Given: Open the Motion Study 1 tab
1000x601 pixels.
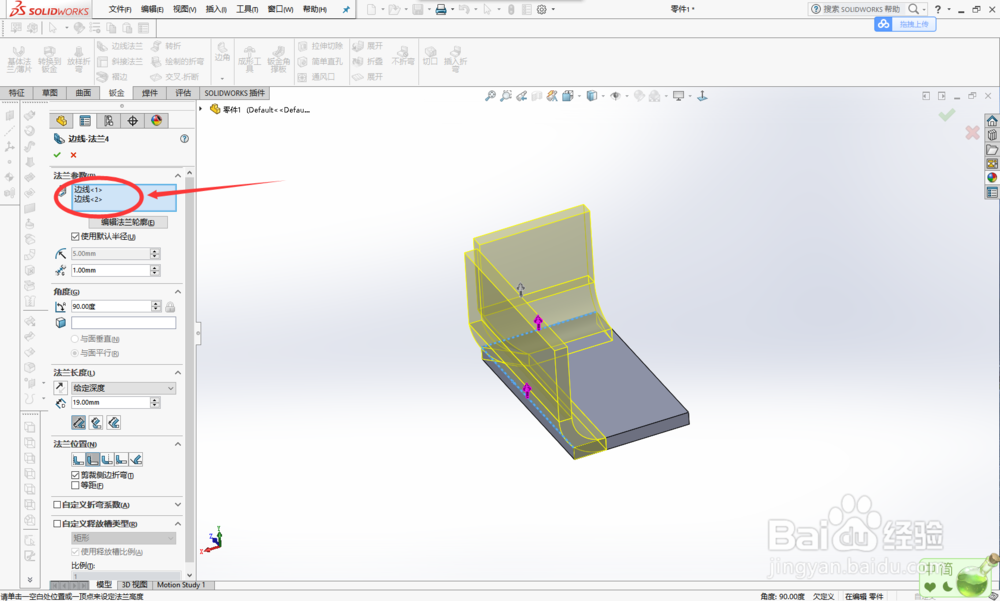Looking at the screenshot, I should coord(181,584).
